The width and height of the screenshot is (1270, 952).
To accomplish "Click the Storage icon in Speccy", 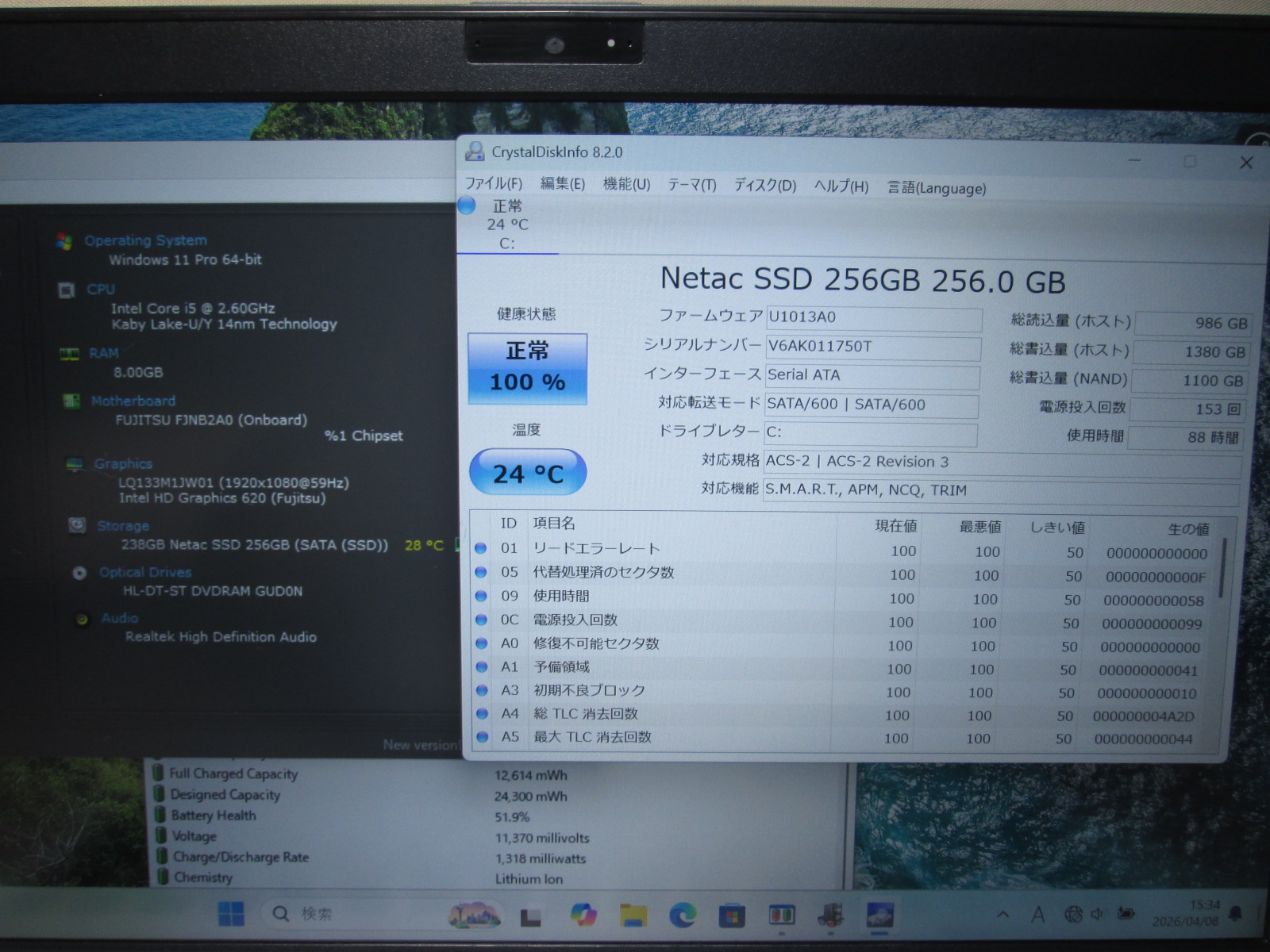I will 77,525.
